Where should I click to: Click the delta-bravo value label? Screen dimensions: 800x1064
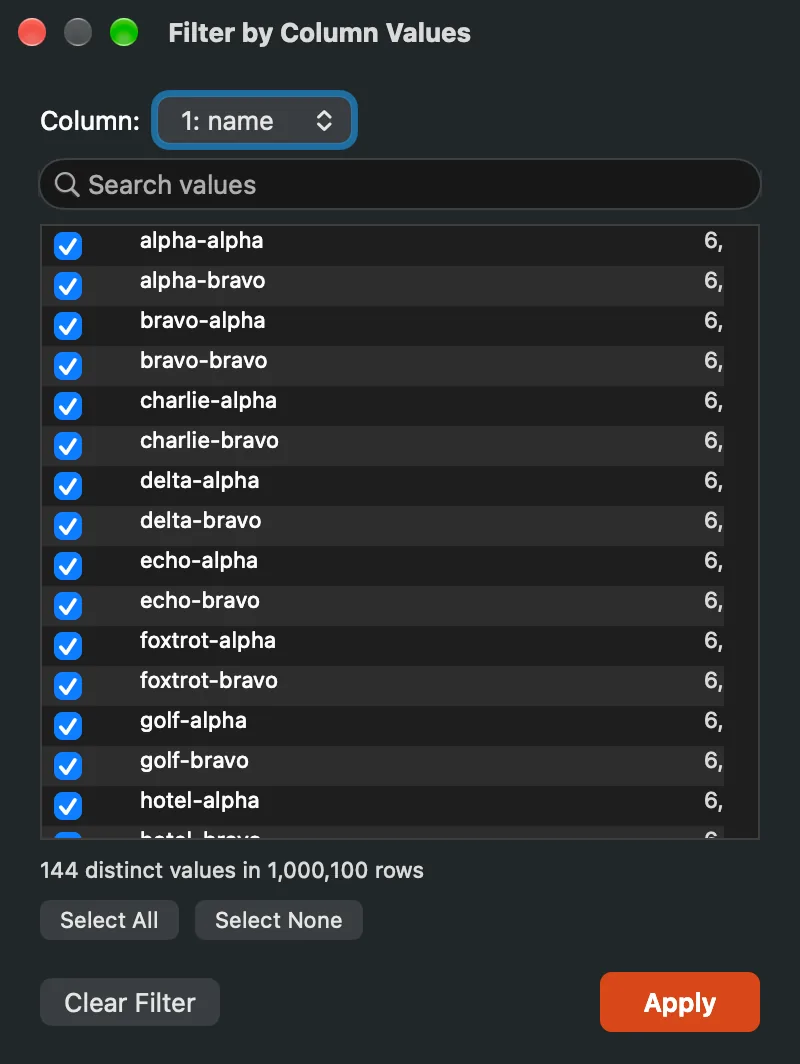point(200,521)
